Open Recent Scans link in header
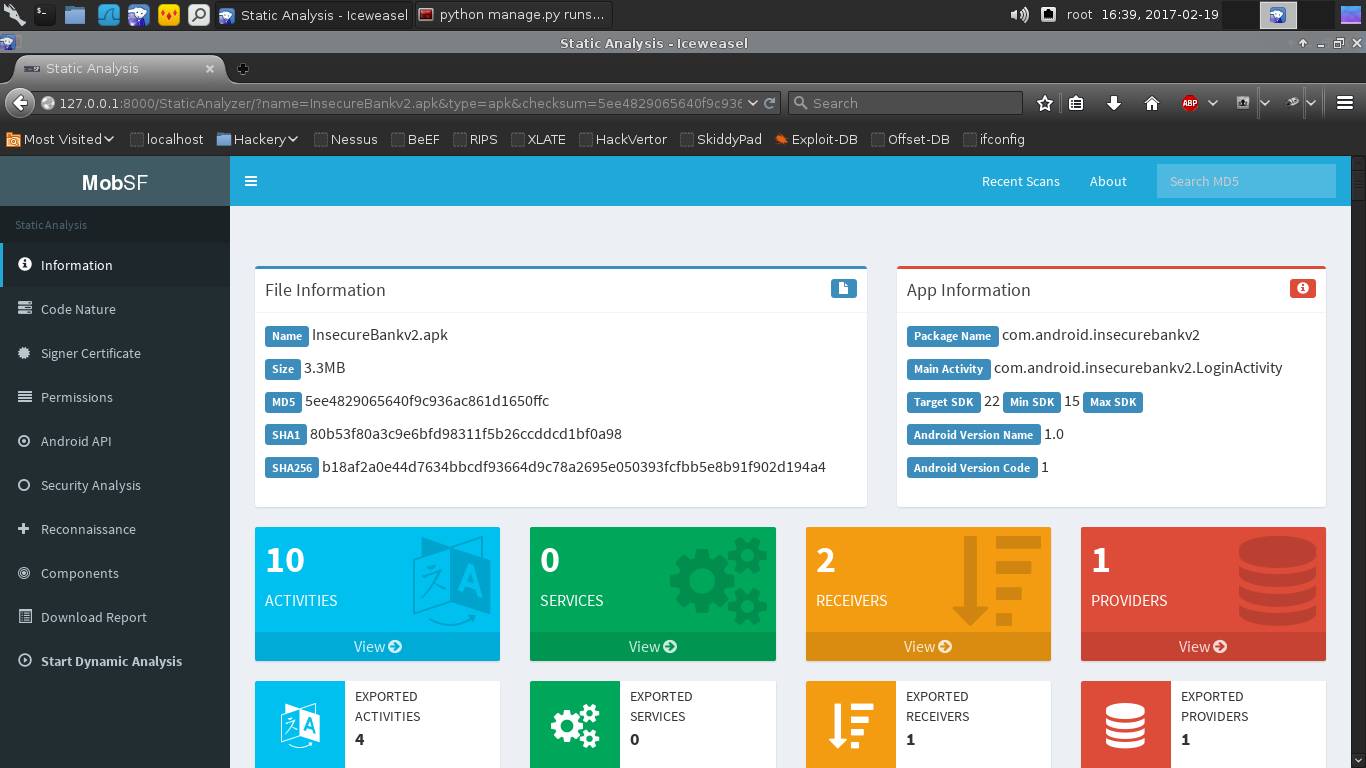 pos(1020,181)
